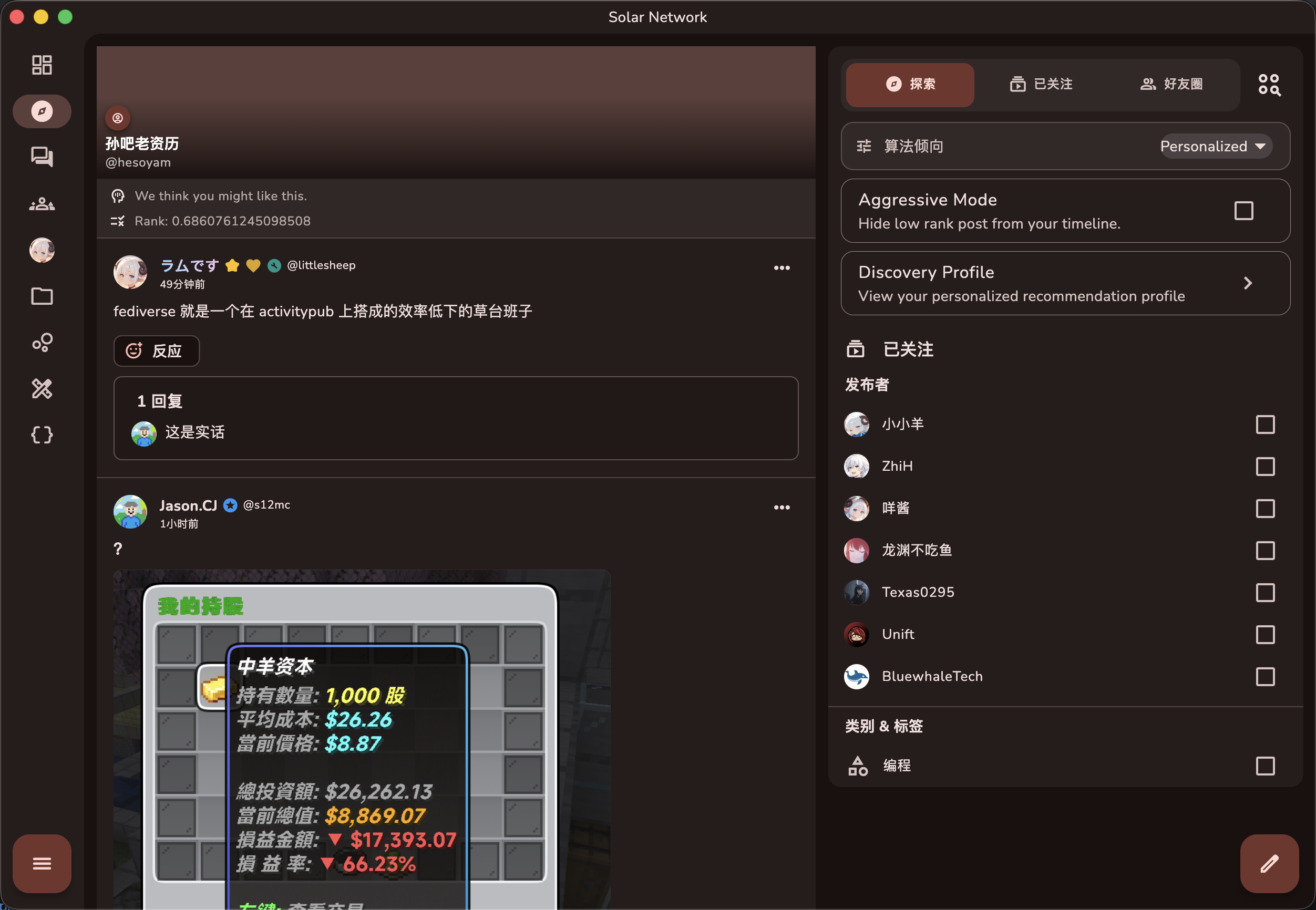Click the ラムです post author avatar
The height and width of the screenshot is (910, 1316).
[x=130, y=272]
